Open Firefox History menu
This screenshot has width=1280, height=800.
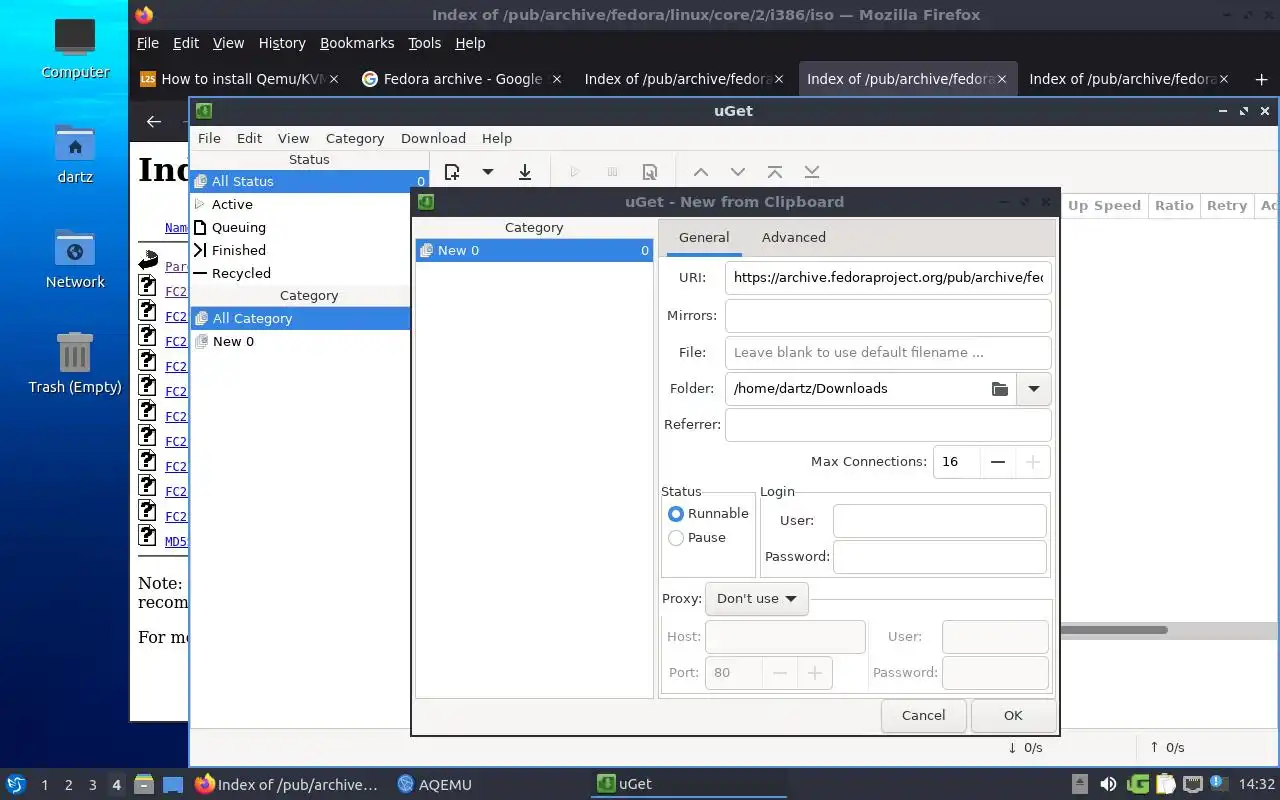click(282, 43)
